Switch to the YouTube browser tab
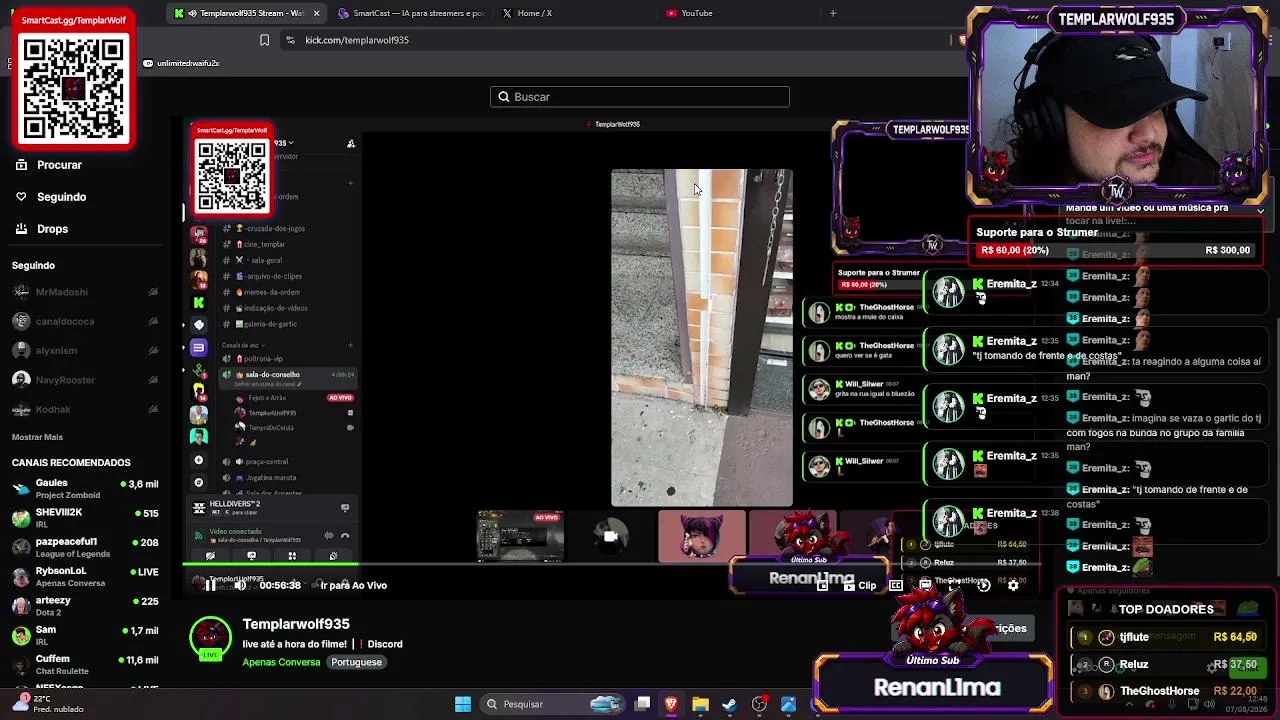 pos(735,13)
